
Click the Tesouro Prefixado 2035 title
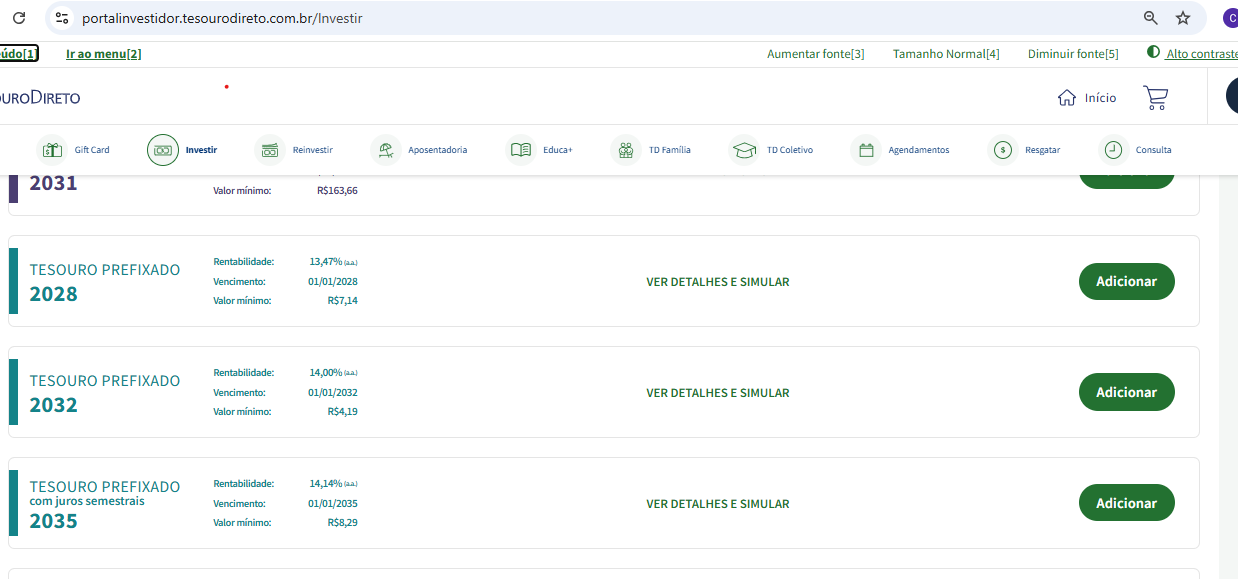[x=105, y=504]
